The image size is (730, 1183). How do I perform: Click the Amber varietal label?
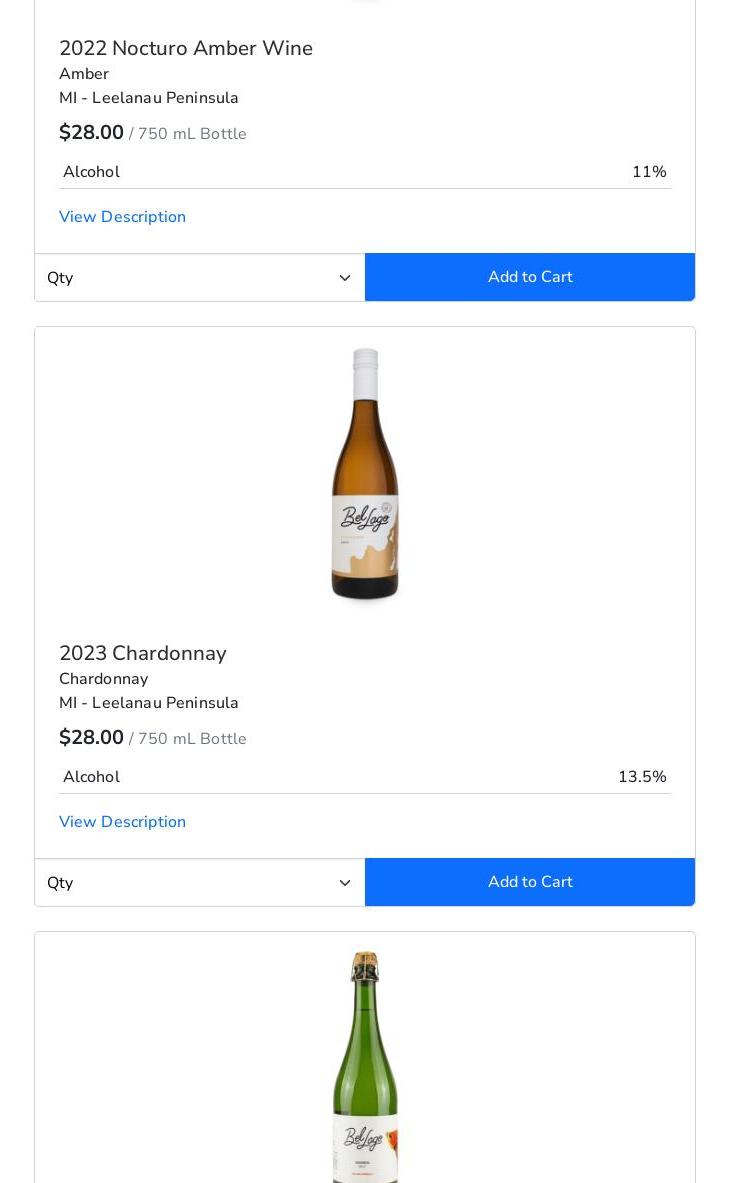[84, 74]
